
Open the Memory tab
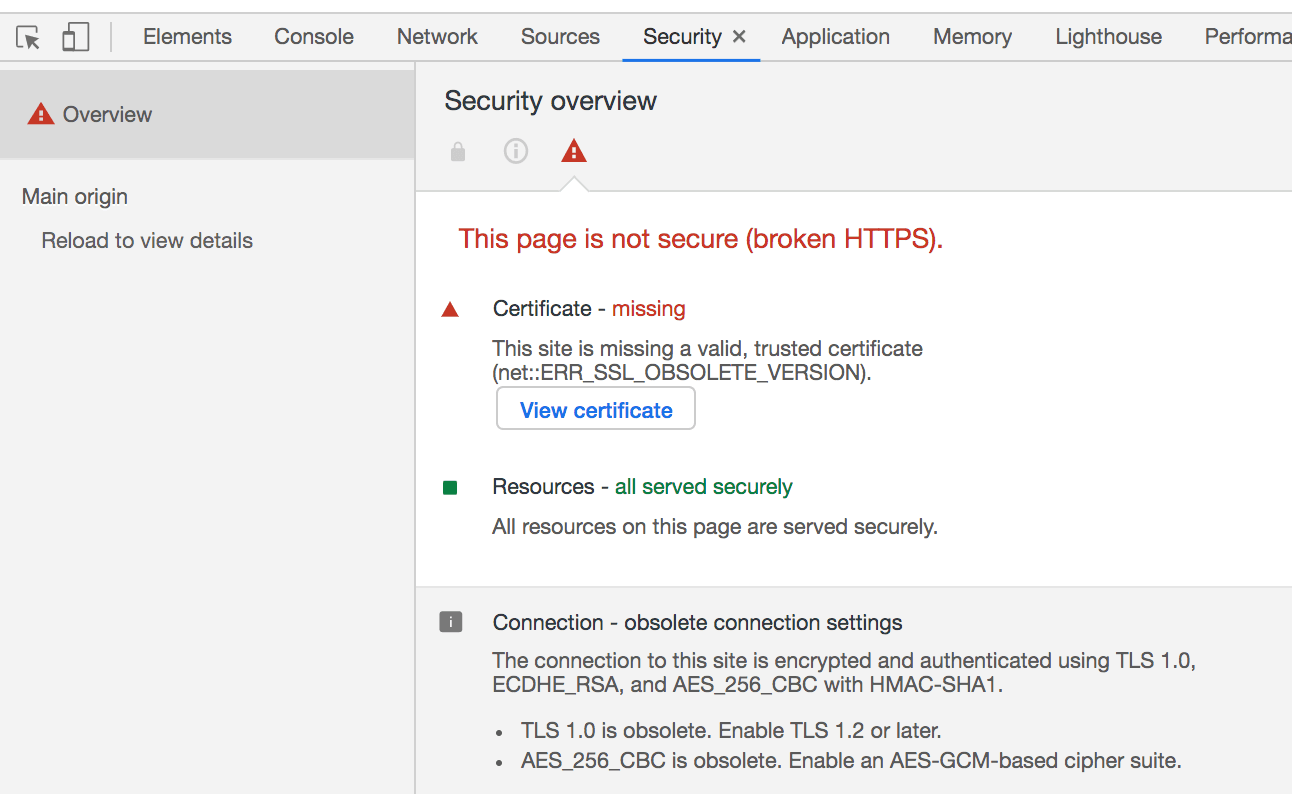(972, 37)
